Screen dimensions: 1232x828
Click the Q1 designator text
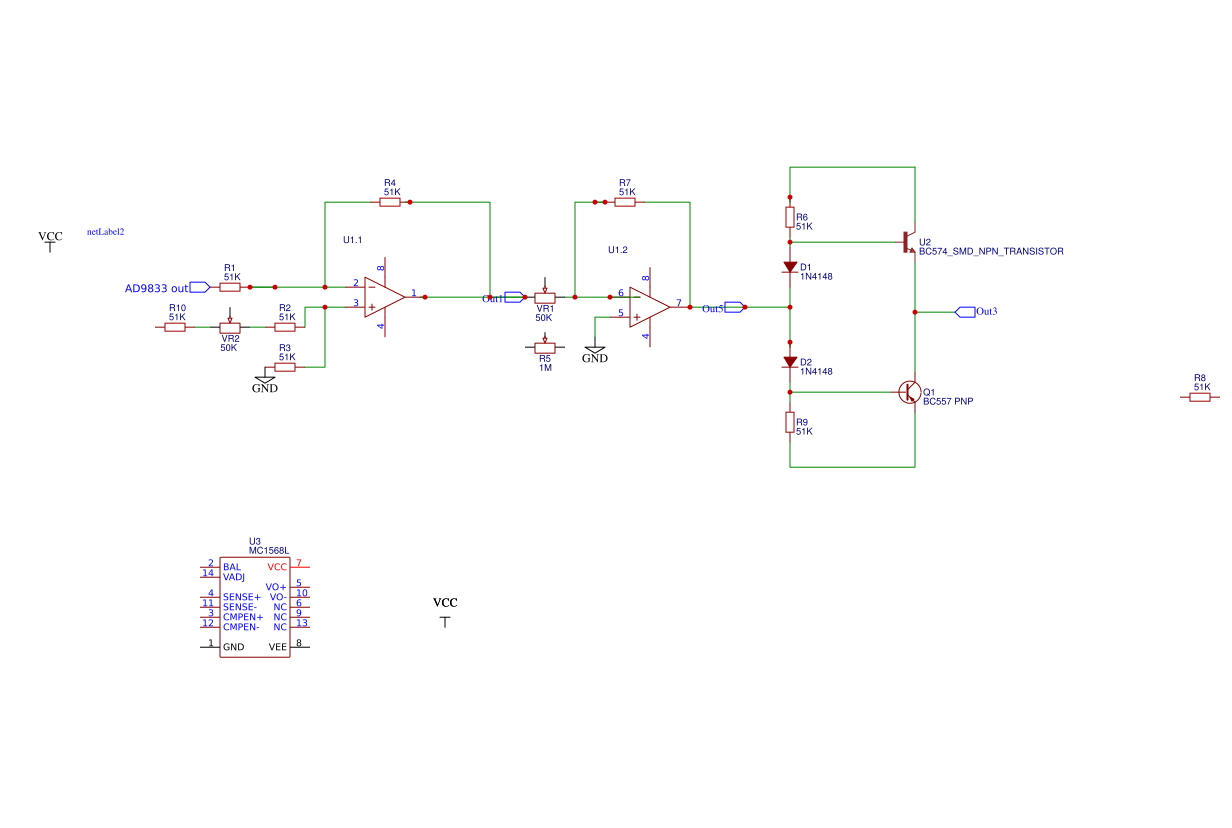(x=929, y=391)
